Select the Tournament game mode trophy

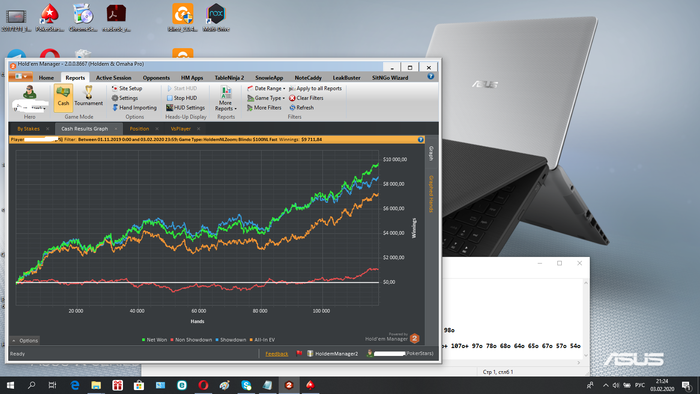[88, 96]
